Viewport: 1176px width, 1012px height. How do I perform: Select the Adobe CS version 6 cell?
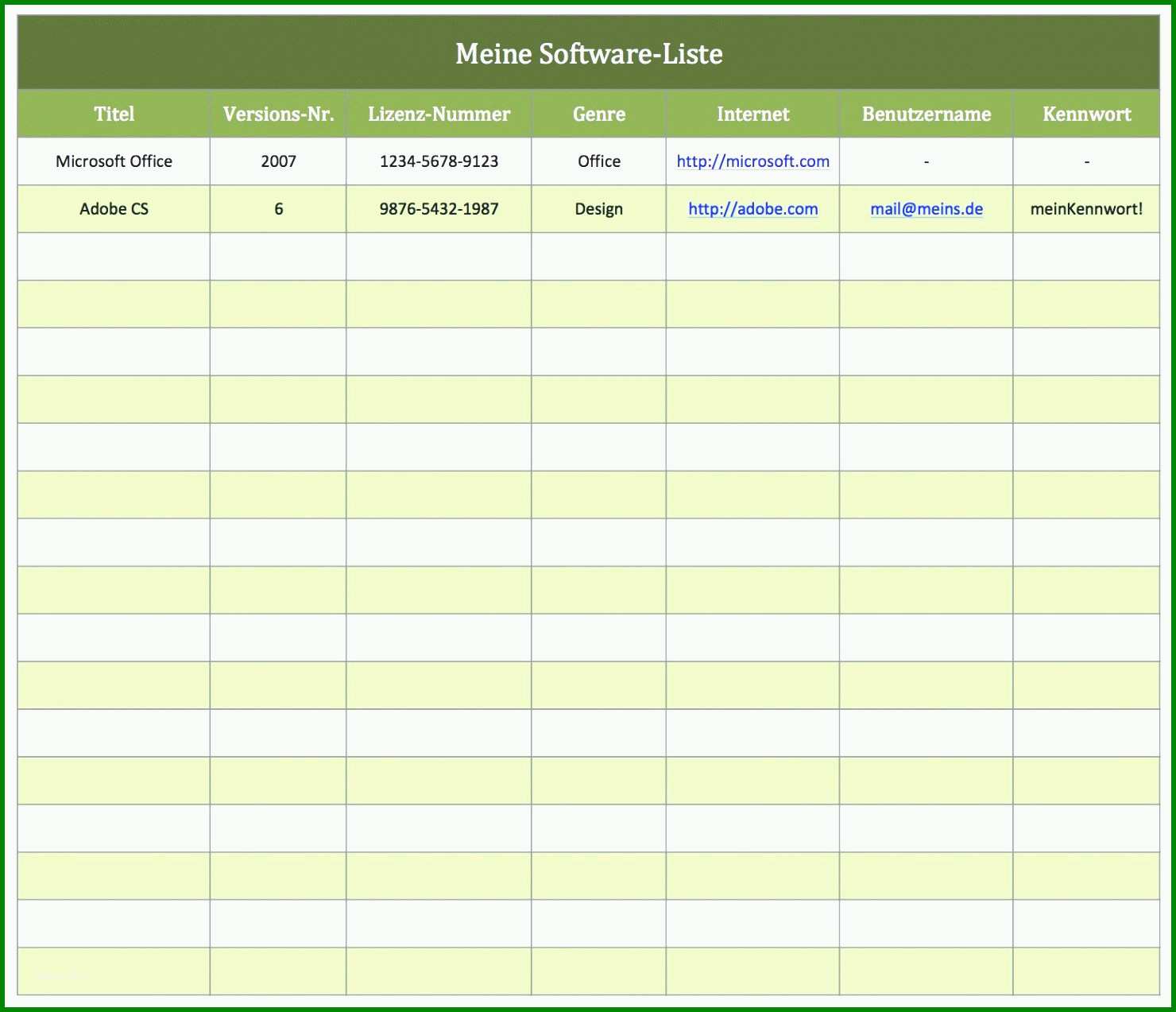coord(278,209)
